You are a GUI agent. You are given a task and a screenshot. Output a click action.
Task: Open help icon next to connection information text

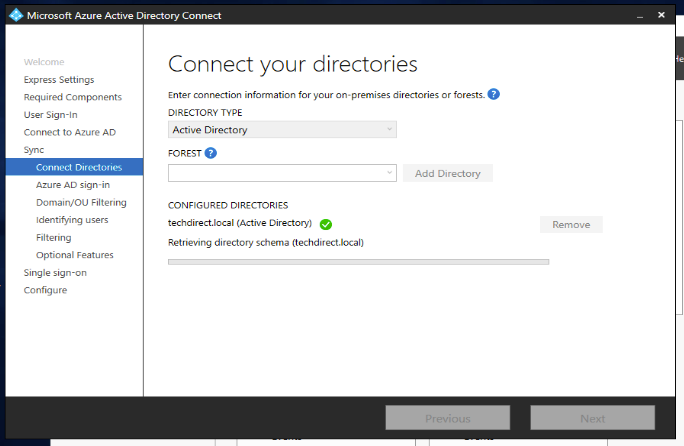[x=493, y=94]
